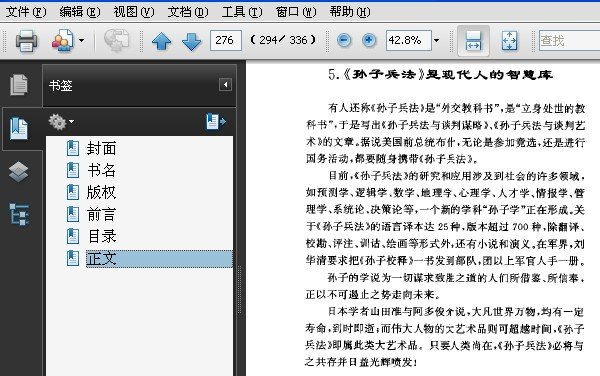Viewport: 600px width, 376px height.
Task: Open the 文档(D) menu
Action: pyautogui.click(x=188, y=12)
